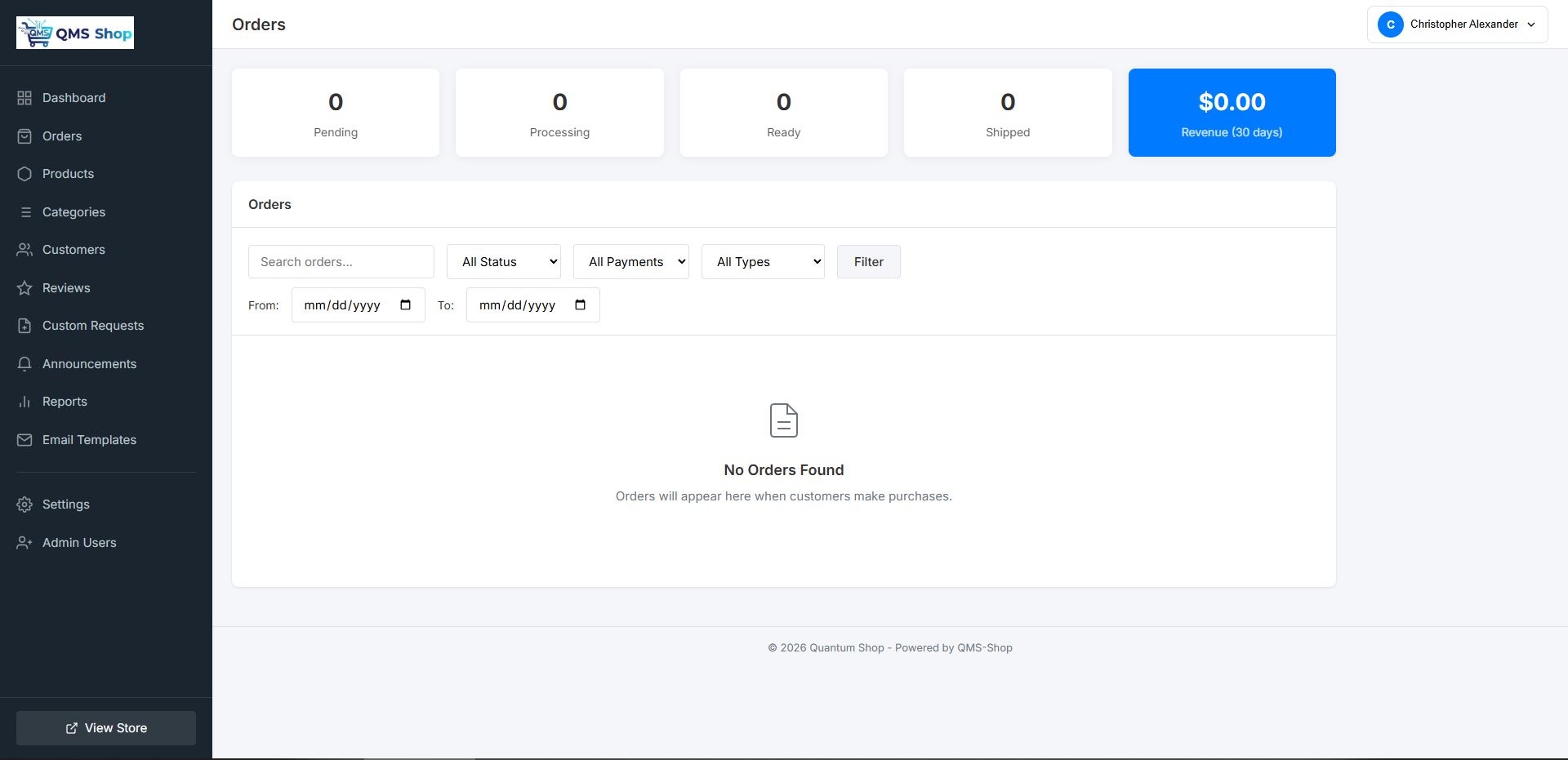Expand the All Status dropdown
1568x760 pixels.
pos(503,261)
